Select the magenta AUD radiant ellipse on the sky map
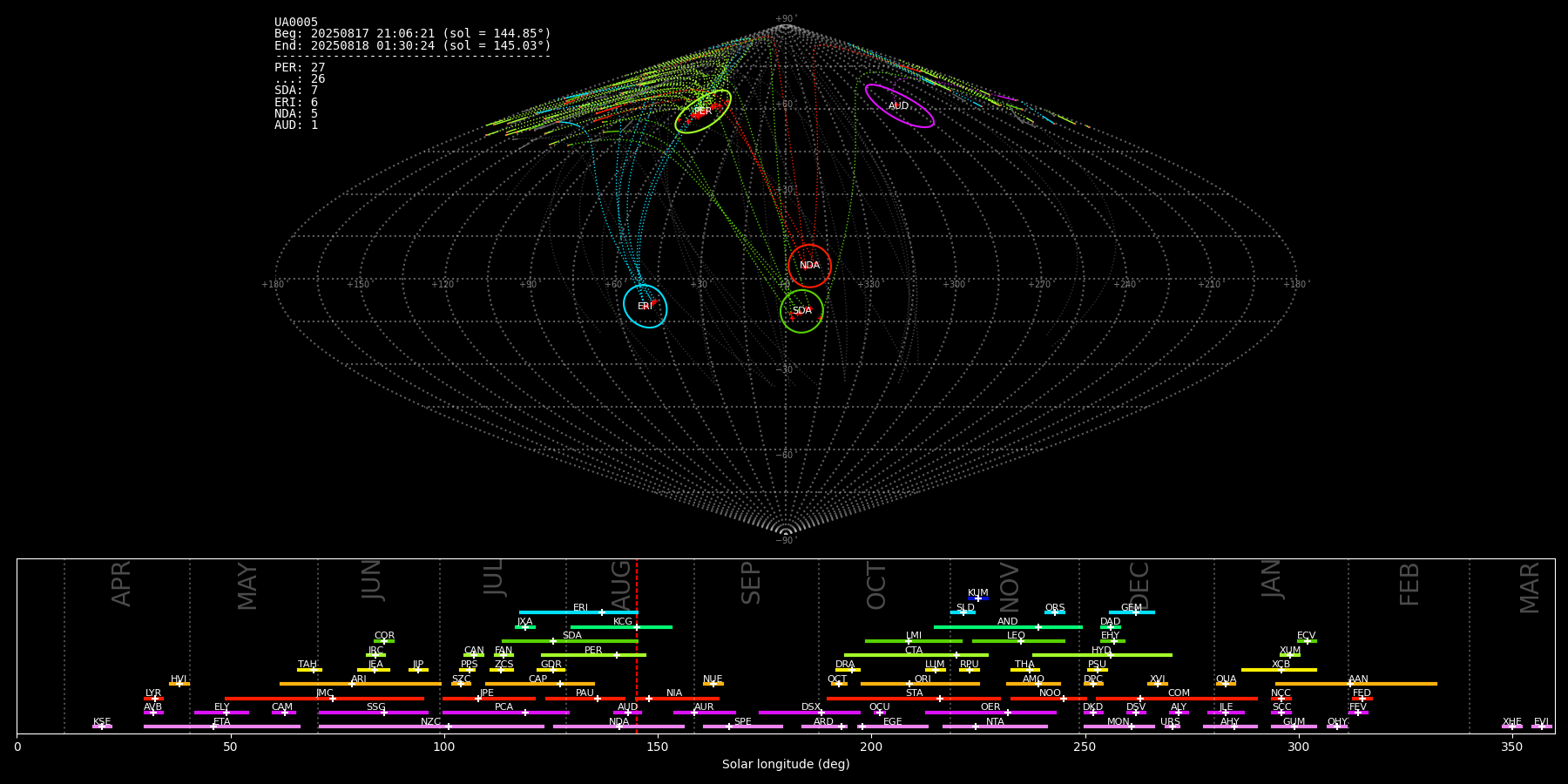The height and width of the screenshot is (784, 1568). click(x=900, y=106)
